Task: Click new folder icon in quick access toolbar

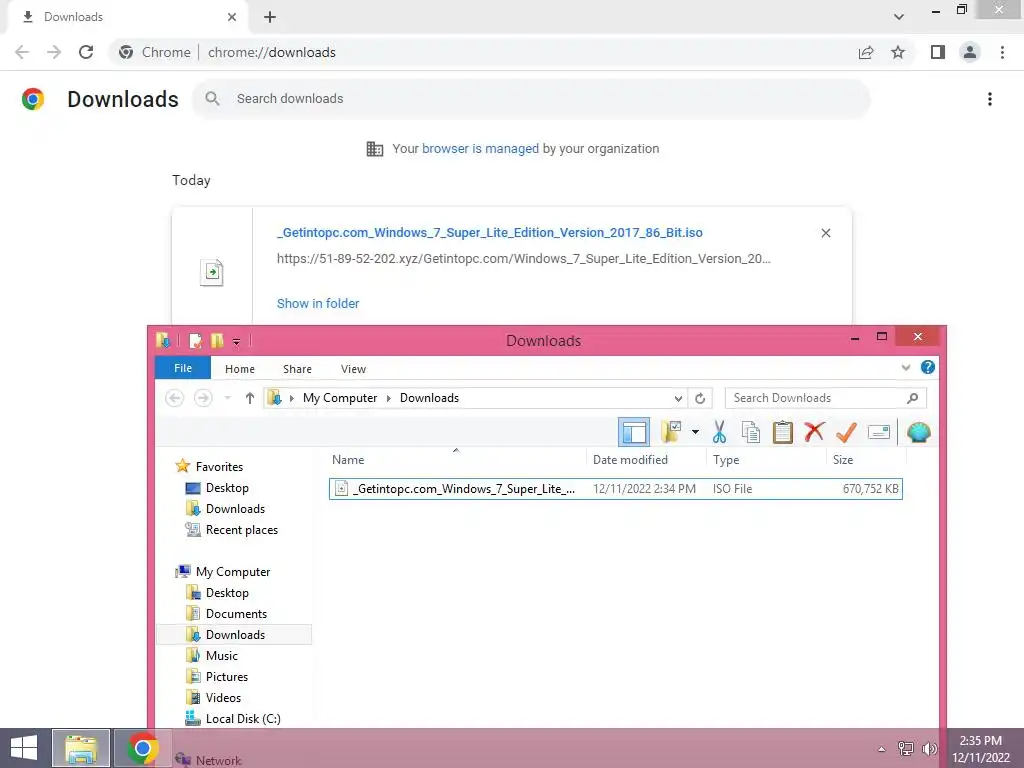Action: tap(217, 340)
